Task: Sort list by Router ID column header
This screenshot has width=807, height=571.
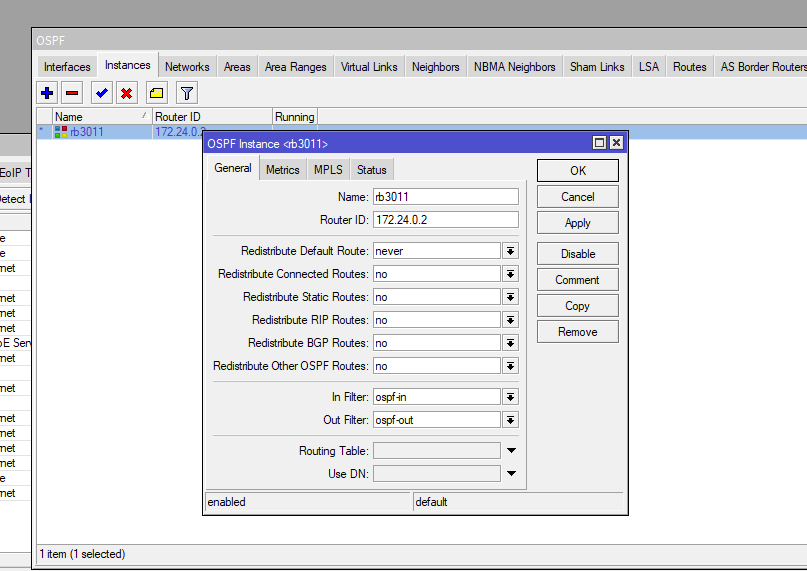Action: click(211, 117)
